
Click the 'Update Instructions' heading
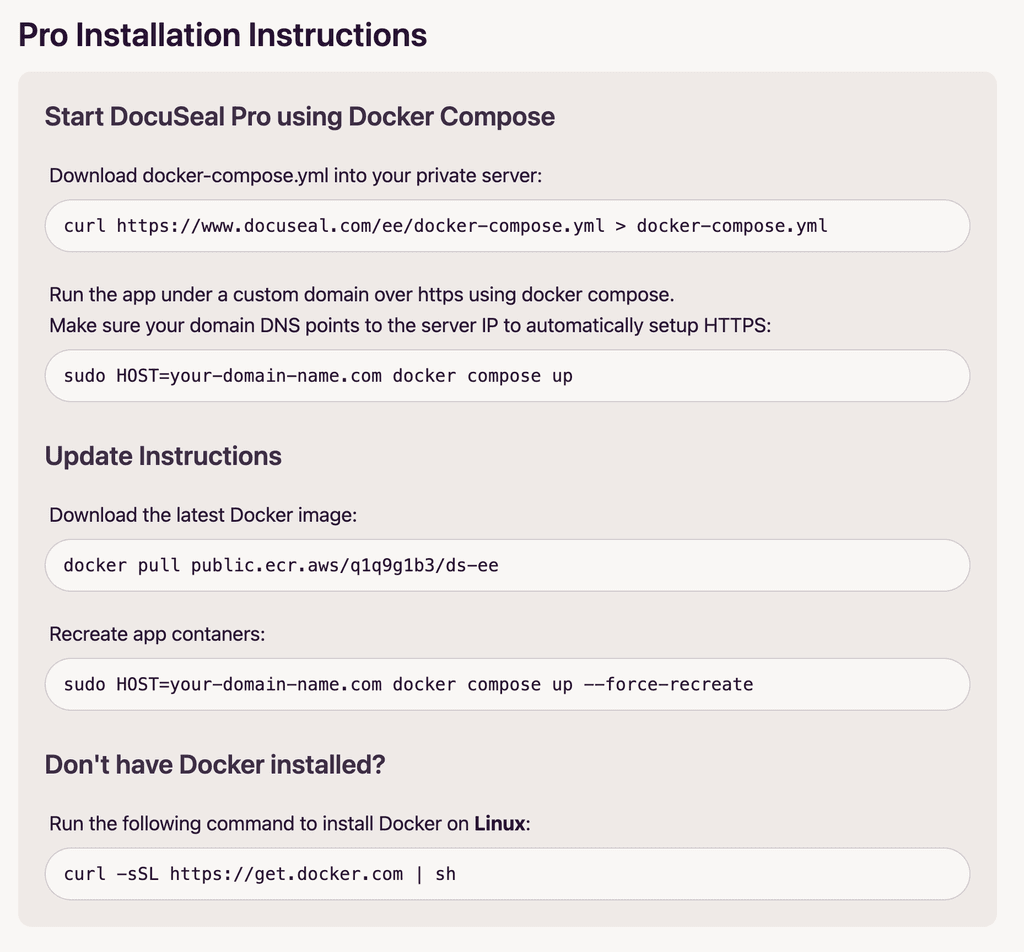[x=163, y=456]
